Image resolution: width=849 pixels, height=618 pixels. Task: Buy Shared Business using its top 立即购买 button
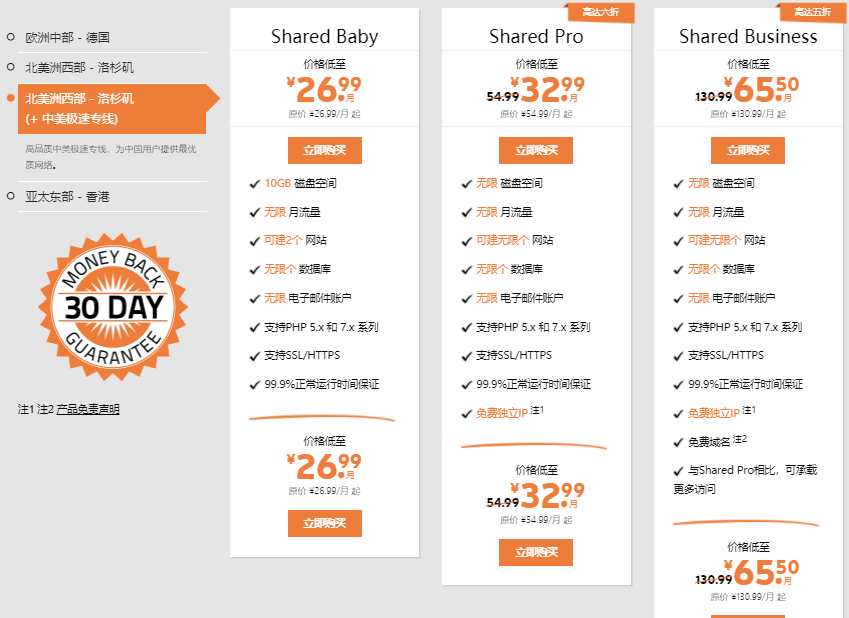click(748, 151)
